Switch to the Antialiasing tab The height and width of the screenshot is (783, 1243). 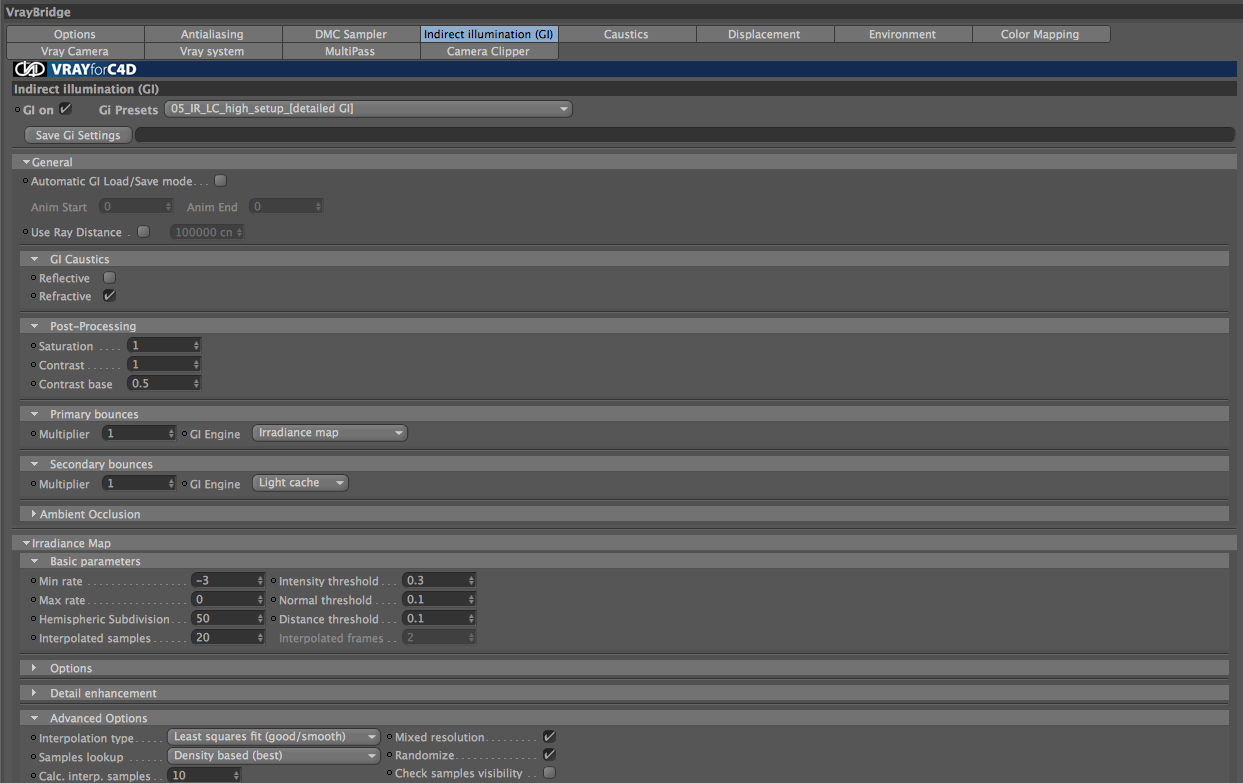click(213, 34)
